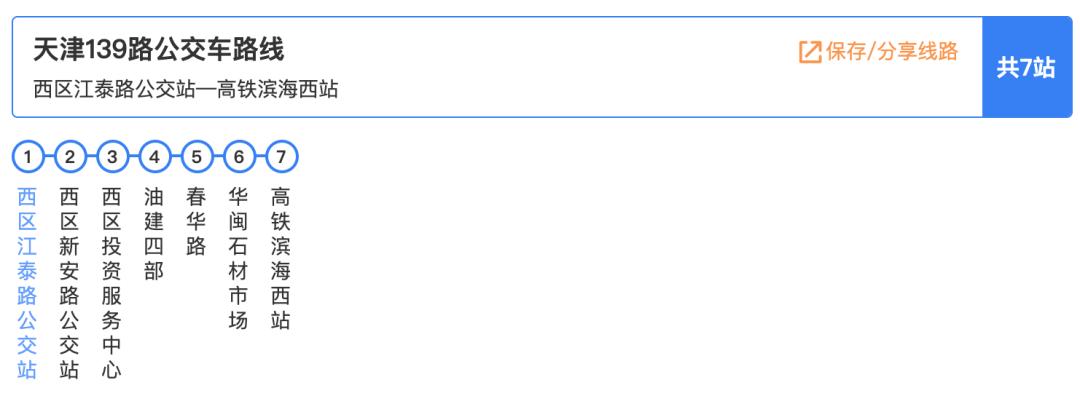Viewport: 1080px width, 412px height.
Task: Select station circle number 6
Action: coord(239,157)
